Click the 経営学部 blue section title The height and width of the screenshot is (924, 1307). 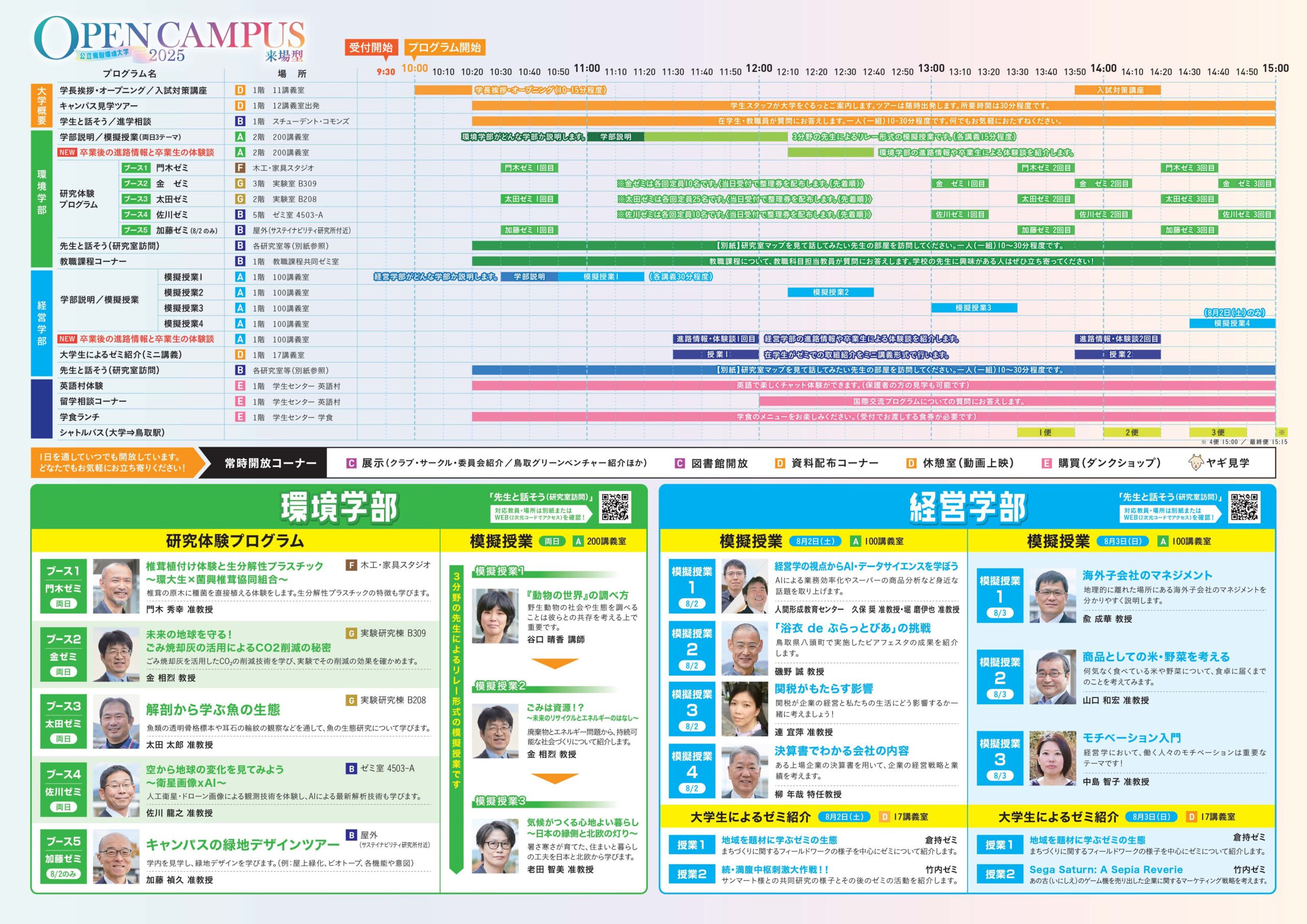pos(967,507)
